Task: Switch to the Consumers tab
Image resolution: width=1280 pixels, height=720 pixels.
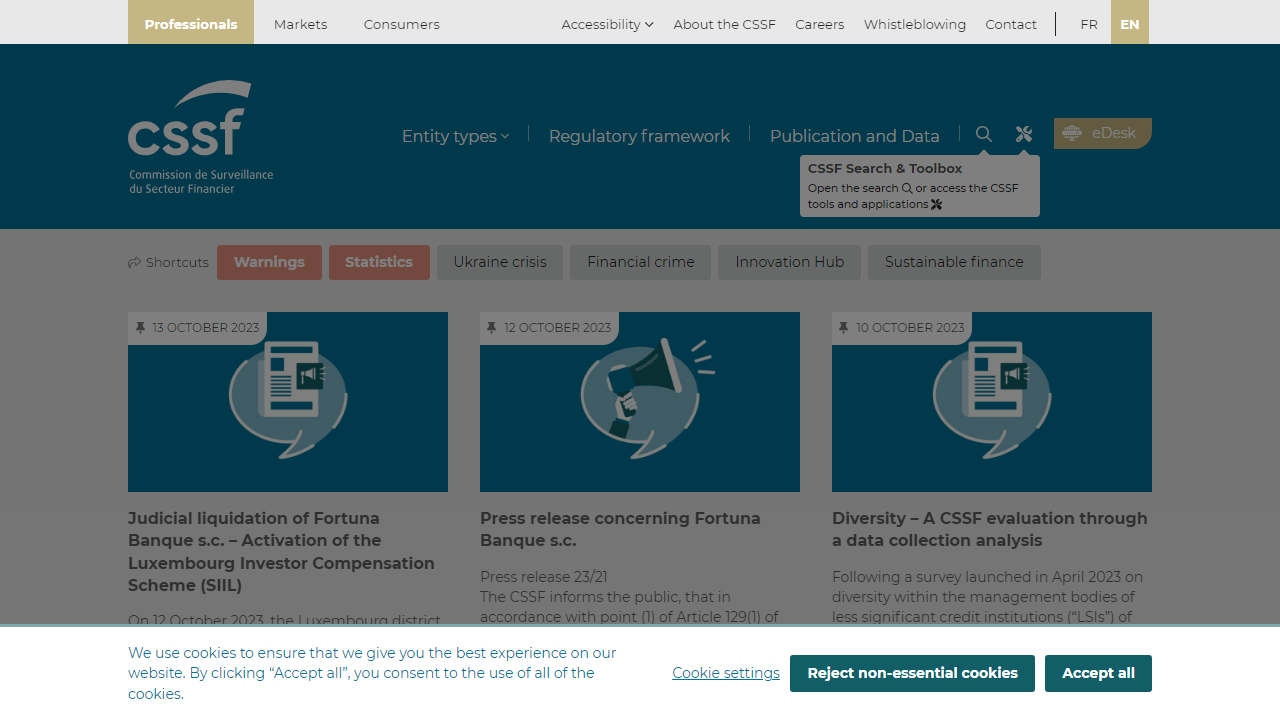Action: [401, 24]
